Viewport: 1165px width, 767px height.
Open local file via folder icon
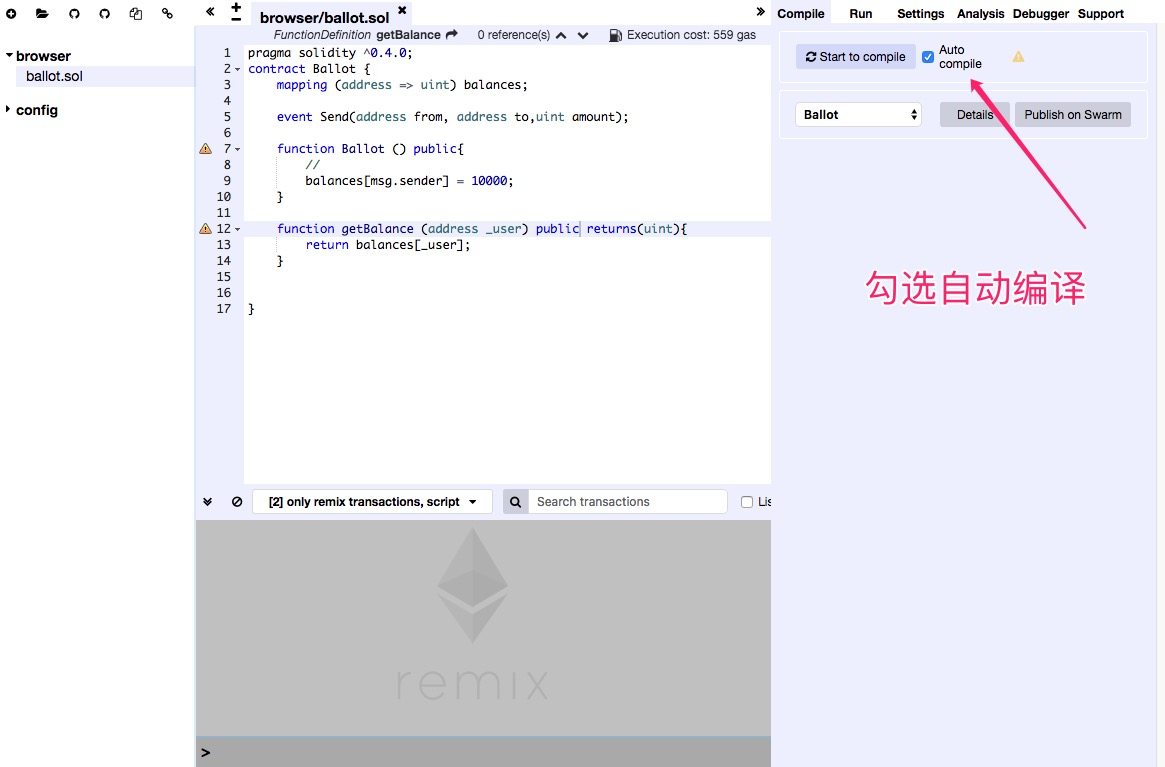tap(42, 13)
